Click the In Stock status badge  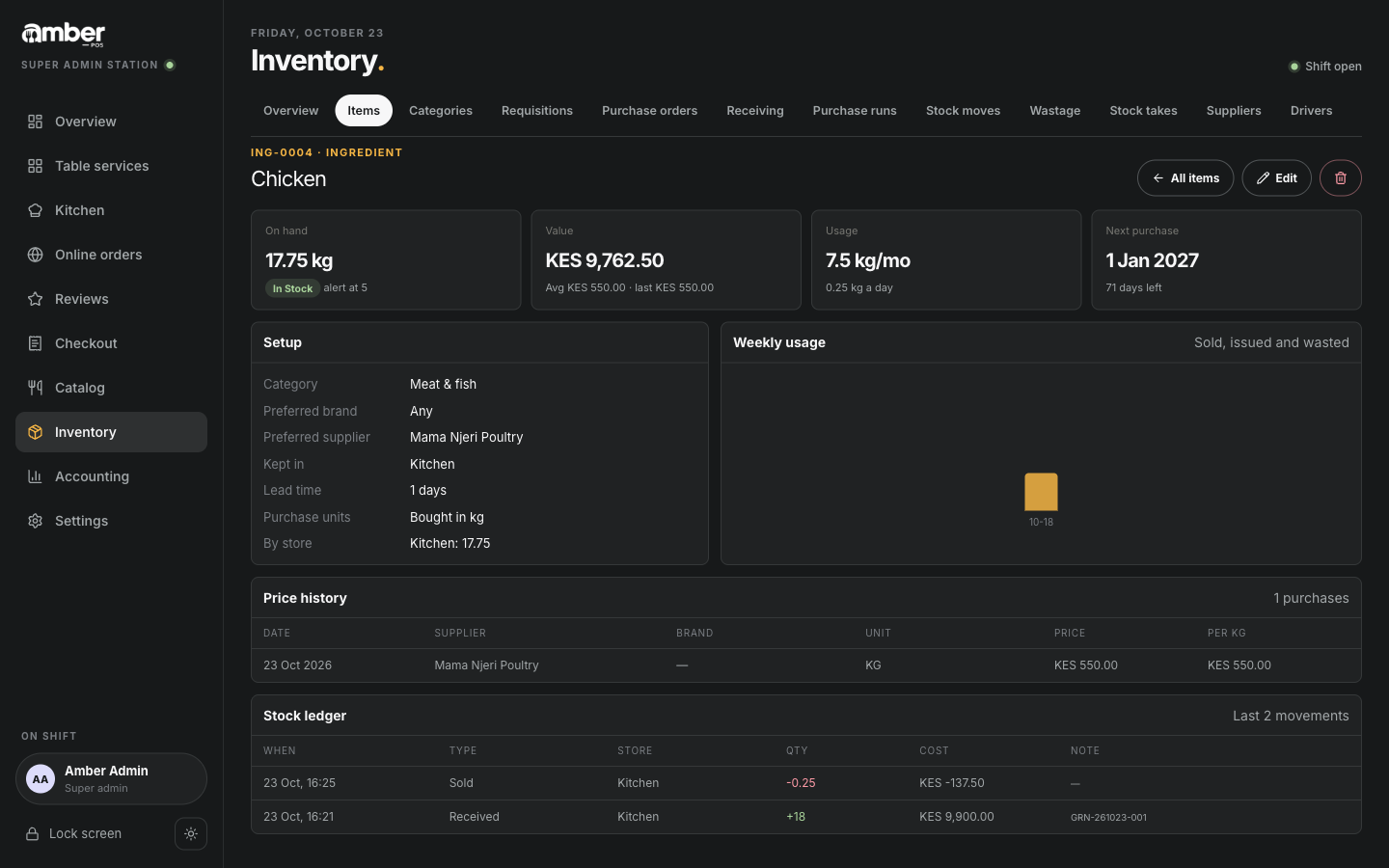292,288
